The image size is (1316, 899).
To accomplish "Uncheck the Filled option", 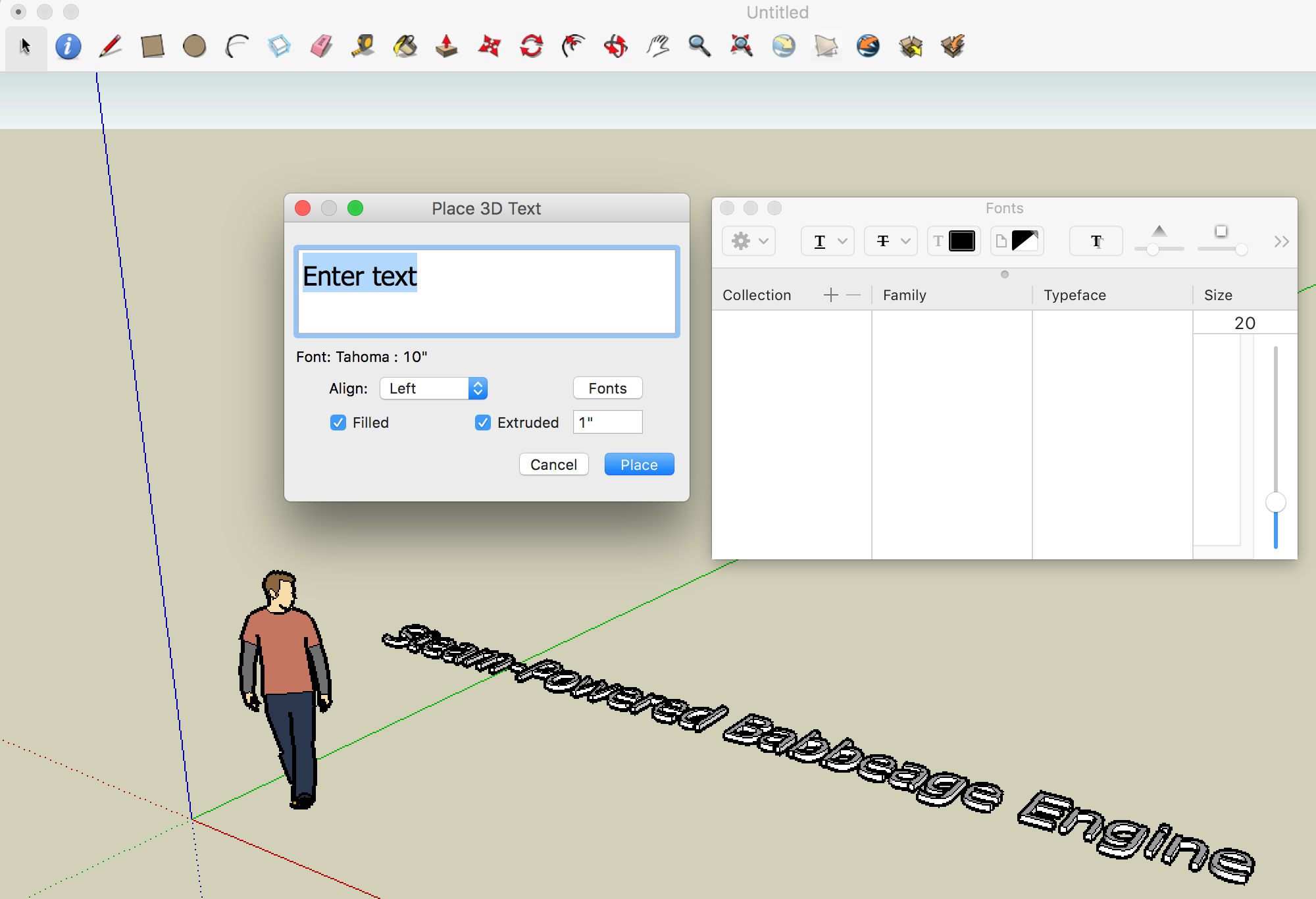I will 338,423.
